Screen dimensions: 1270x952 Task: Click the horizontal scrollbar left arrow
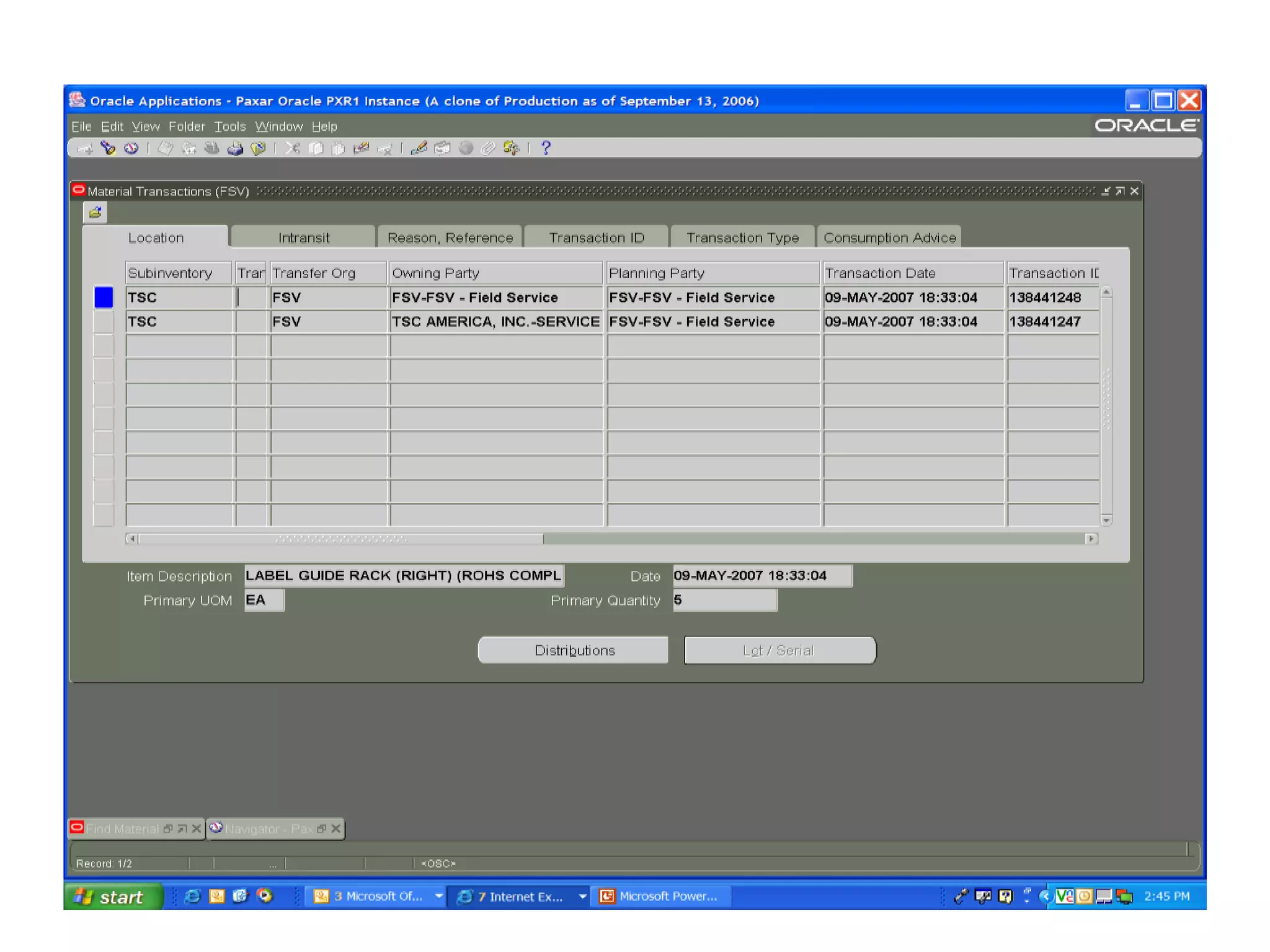click(131, 539)
